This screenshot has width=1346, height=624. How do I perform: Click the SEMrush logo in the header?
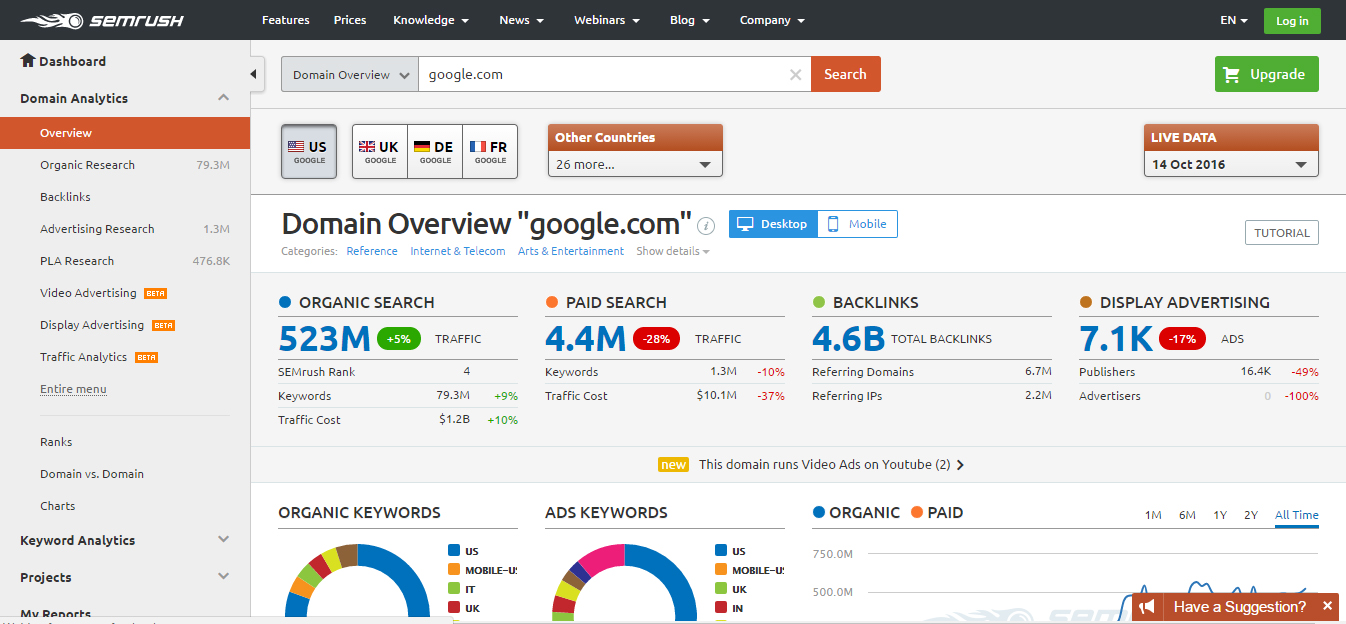[100, 19]
